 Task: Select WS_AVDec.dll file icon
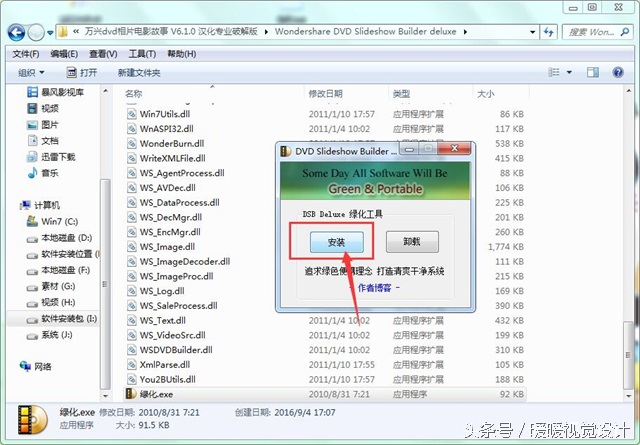[131, 188]
